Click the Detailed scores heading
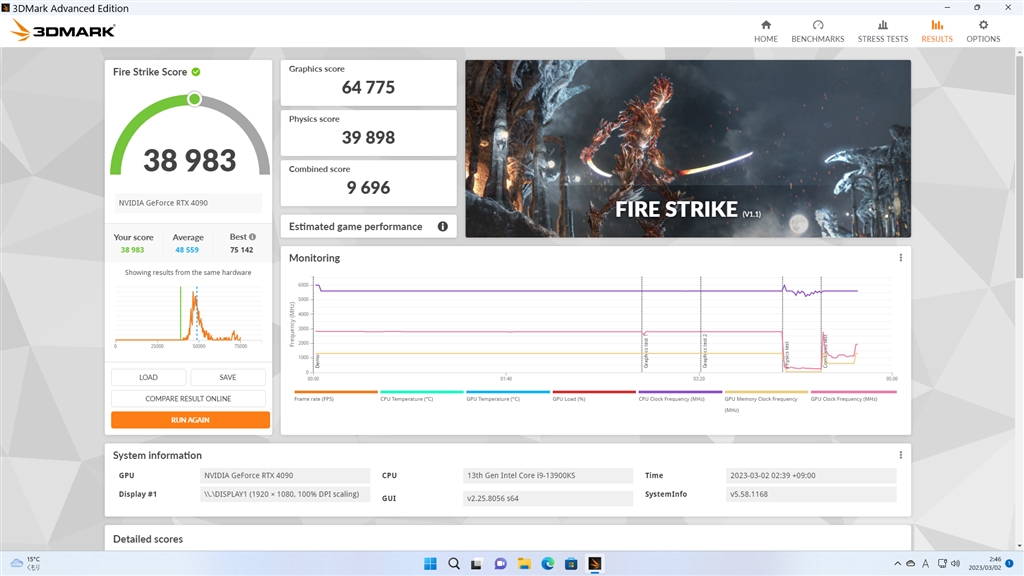Image resolution: width=1024 pixels, height=576 pixels. pos(148,539)
